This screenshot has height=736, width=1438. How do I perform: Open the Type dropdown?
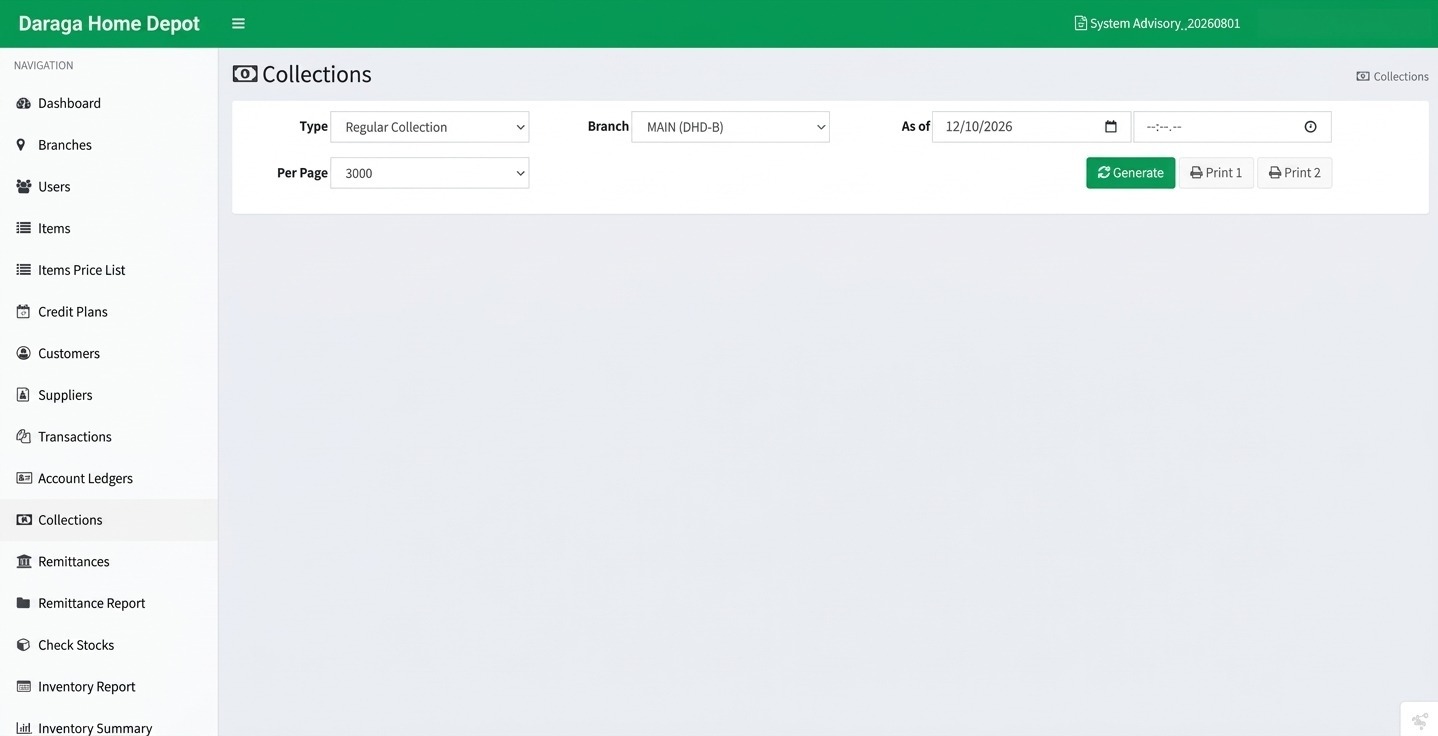pos(430,127)
